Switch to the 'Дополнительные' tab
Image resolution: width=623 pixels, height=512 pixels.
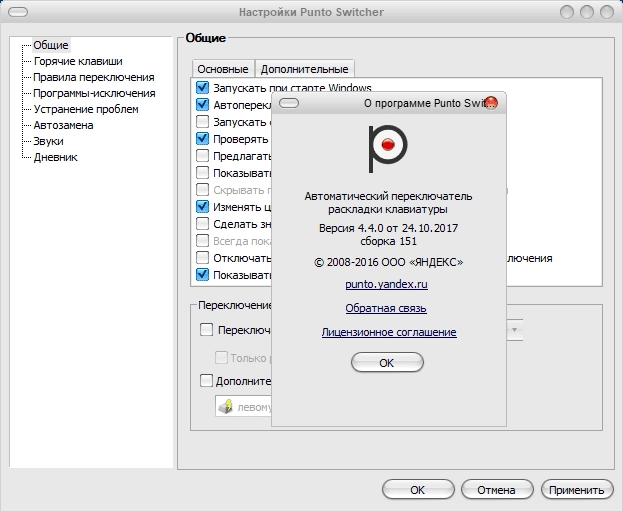coord(304,69)
